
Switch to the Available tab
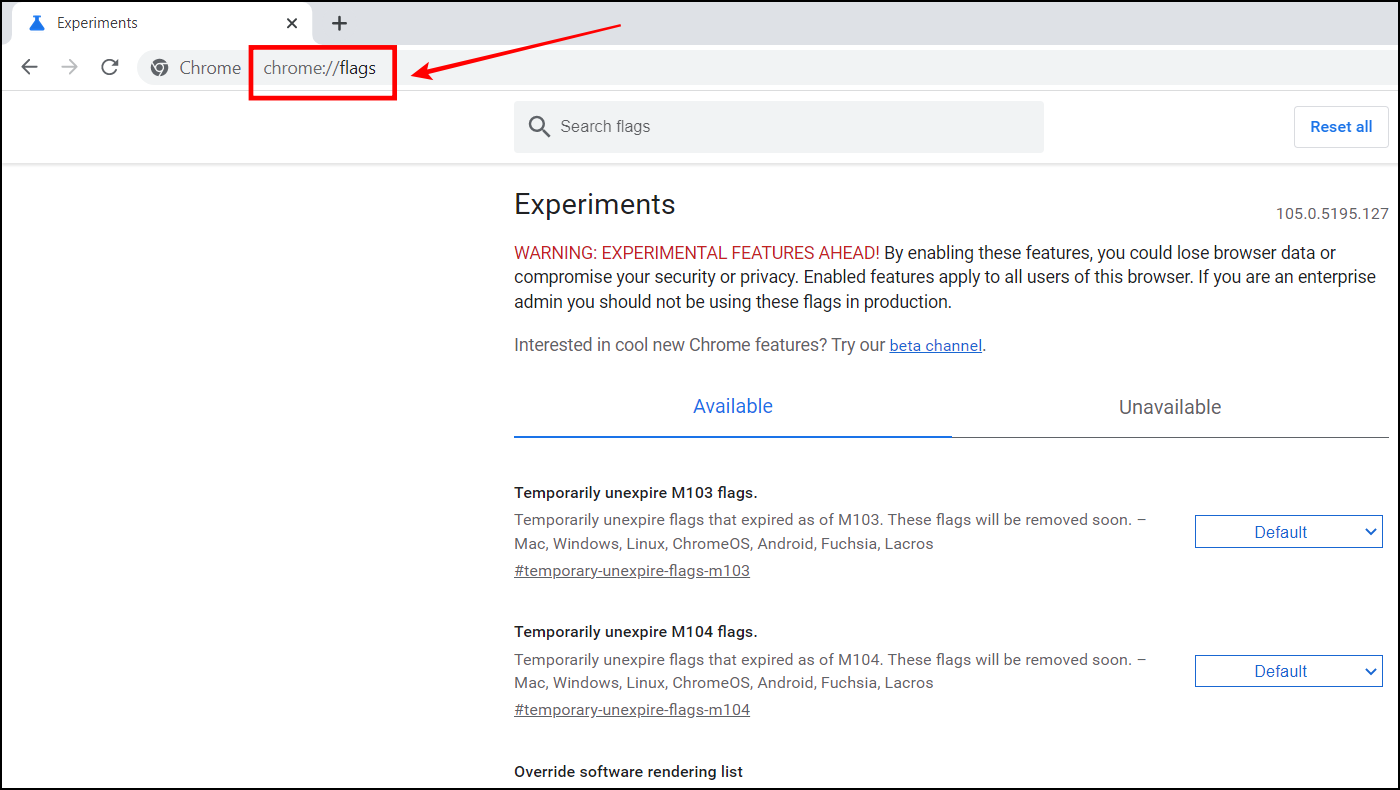[733, 407]
